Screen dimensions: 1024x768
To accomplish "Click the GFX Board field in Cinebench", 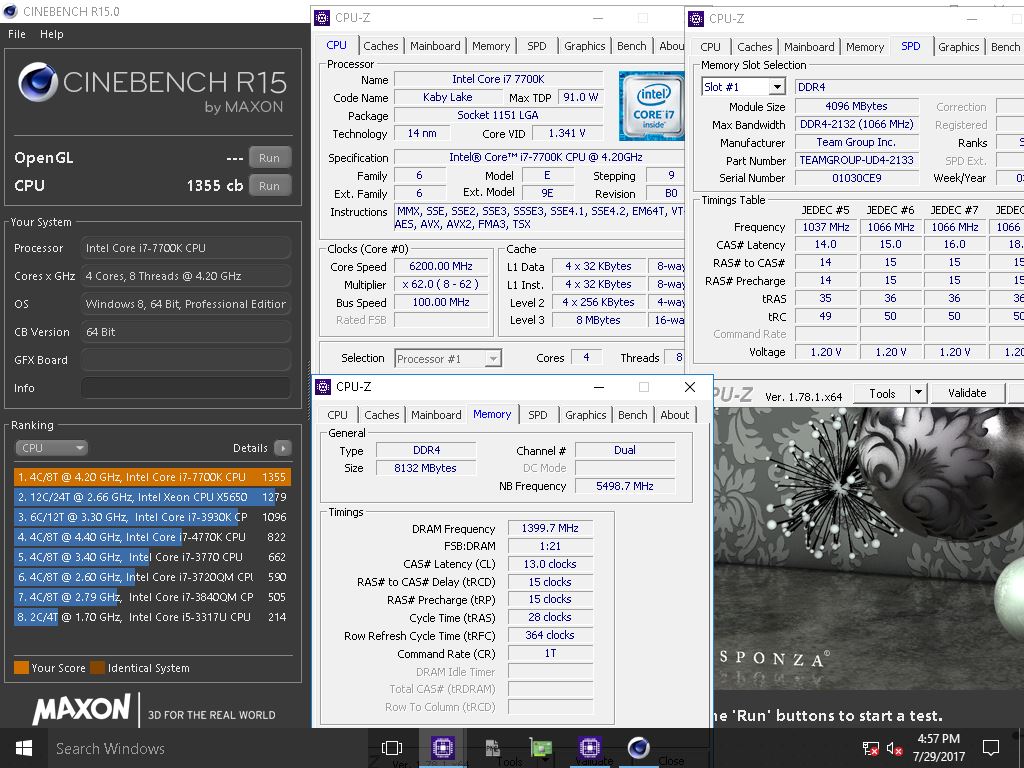I will 186,360.
